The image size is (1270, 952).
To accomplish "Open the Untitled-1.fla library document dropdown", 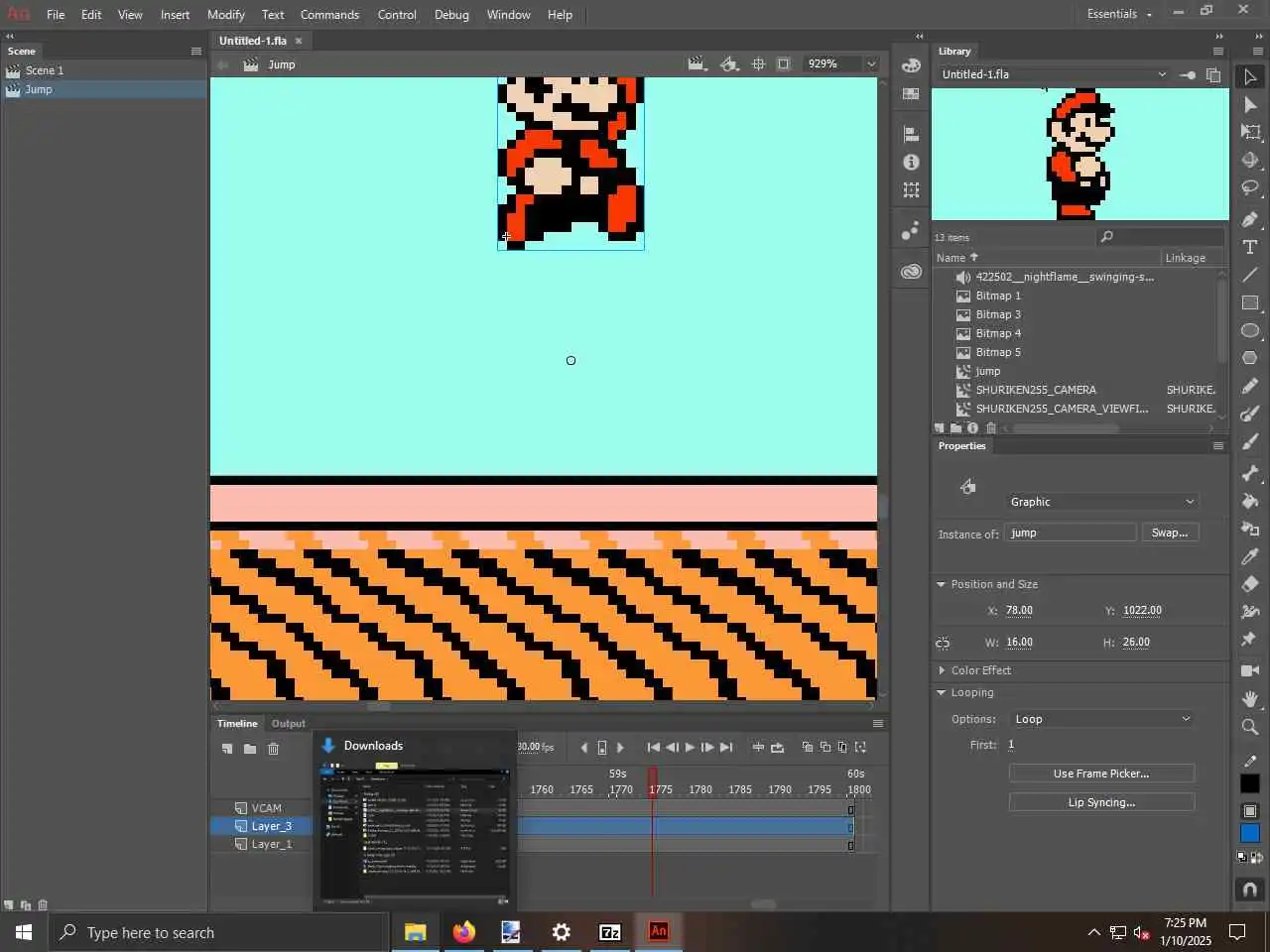I will click(x=1053, y=74).
